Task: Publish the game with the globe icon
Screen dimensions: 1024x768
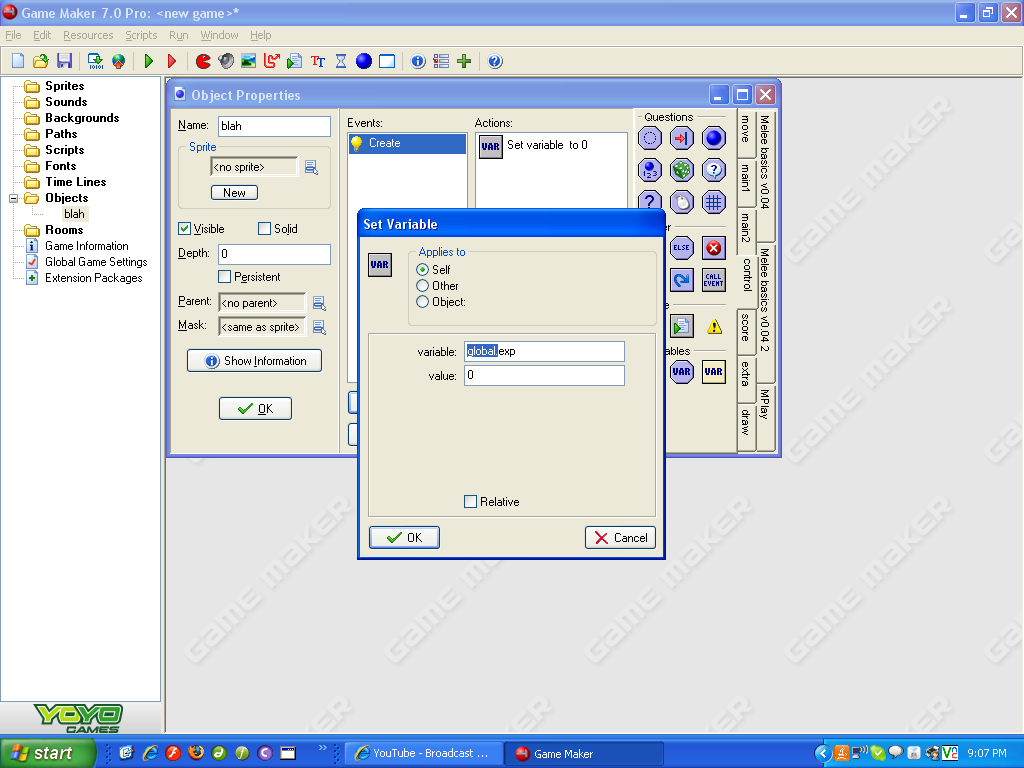Action: pos(118,61)
